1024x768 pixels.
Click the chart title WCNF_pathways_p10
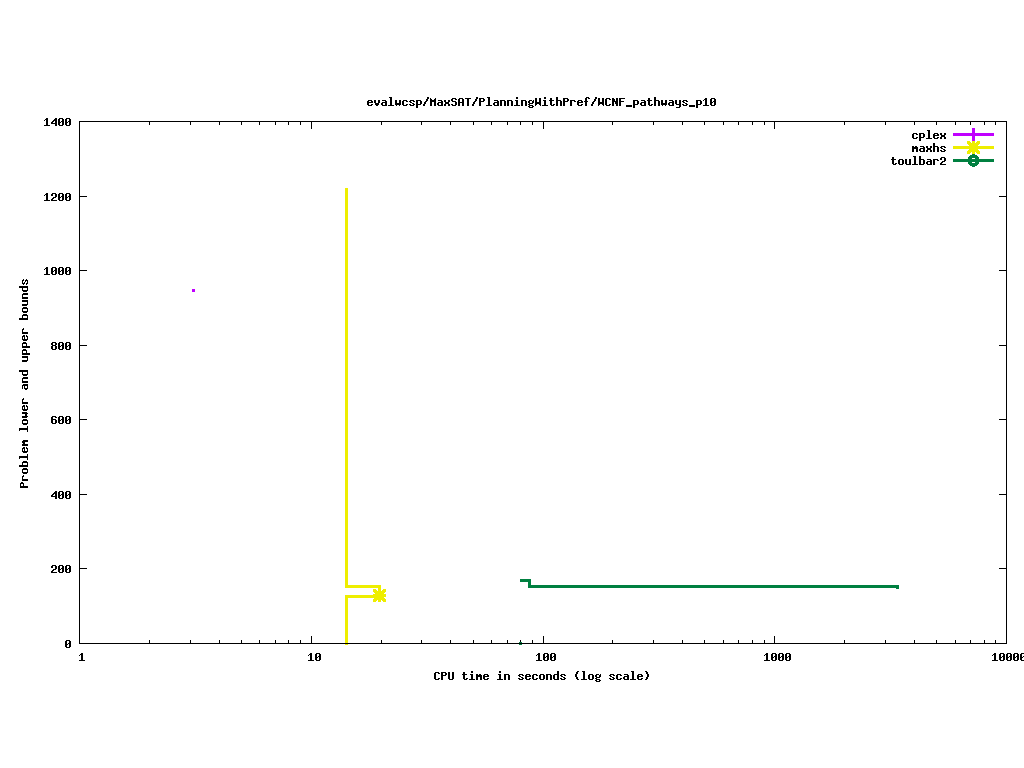point(541,102)
